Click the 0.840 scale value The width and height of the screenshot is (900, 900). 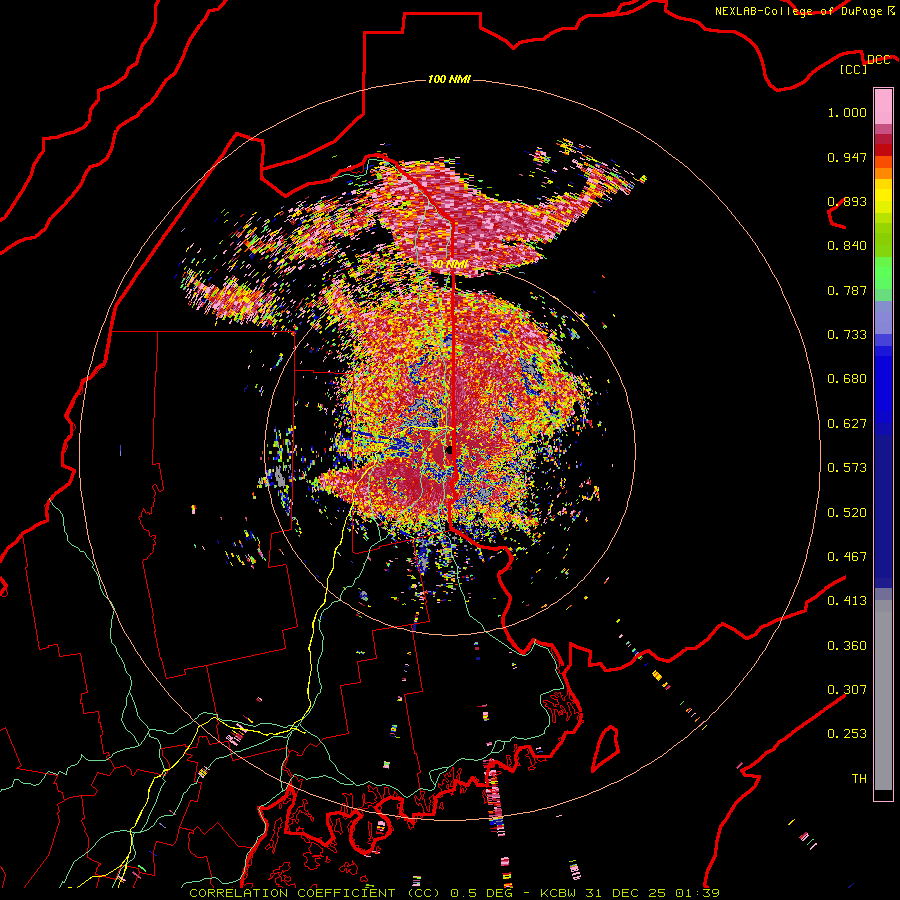pyautogui.click(x=847, y=246)
